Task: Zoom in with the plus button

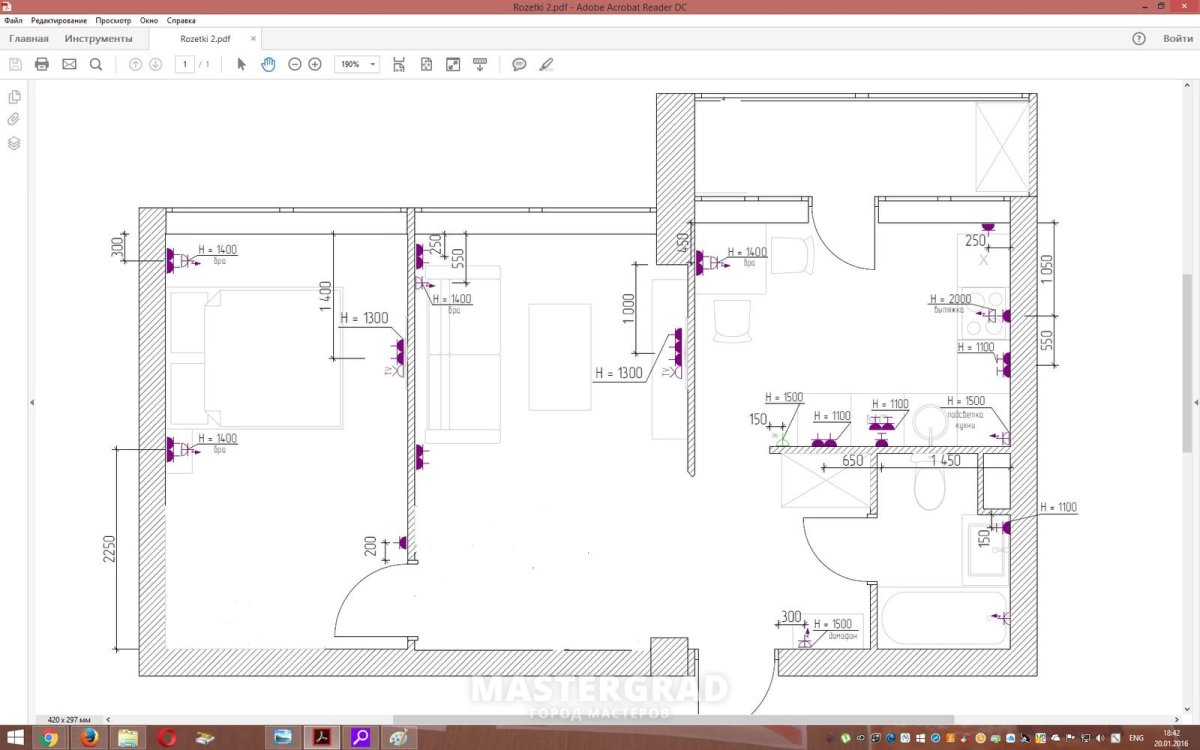Action: pyautogui.click(x=315, y=64)
